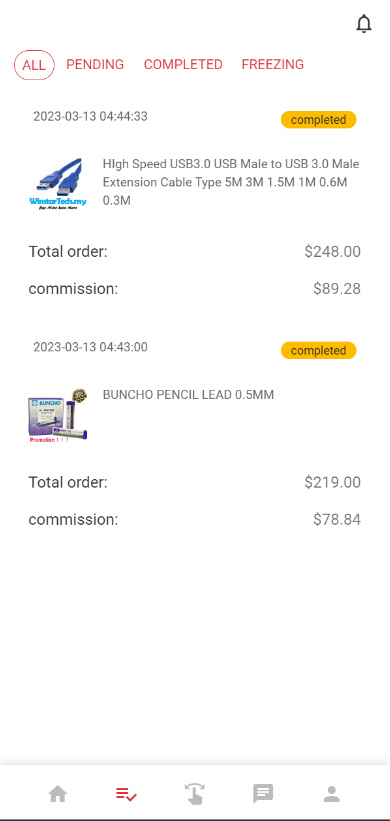Go to Home via the house icon

58,794
